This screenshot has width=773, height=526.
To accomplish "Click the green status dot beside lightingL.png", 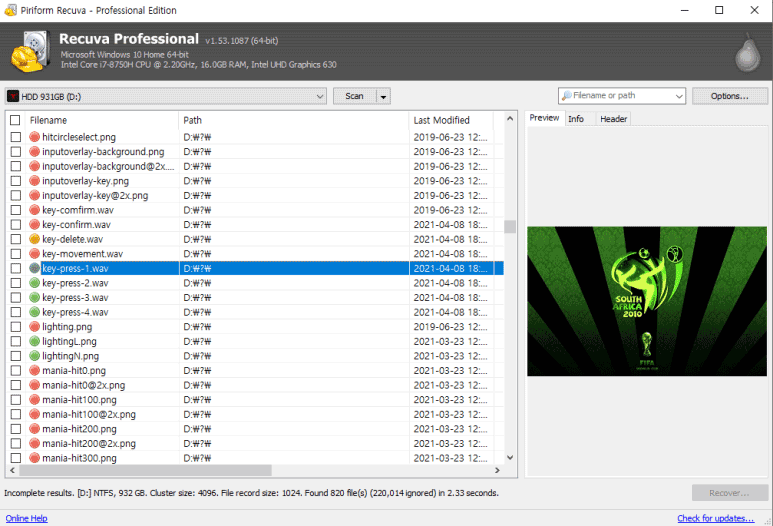I will pyautogui.click(x=35, y=341).
